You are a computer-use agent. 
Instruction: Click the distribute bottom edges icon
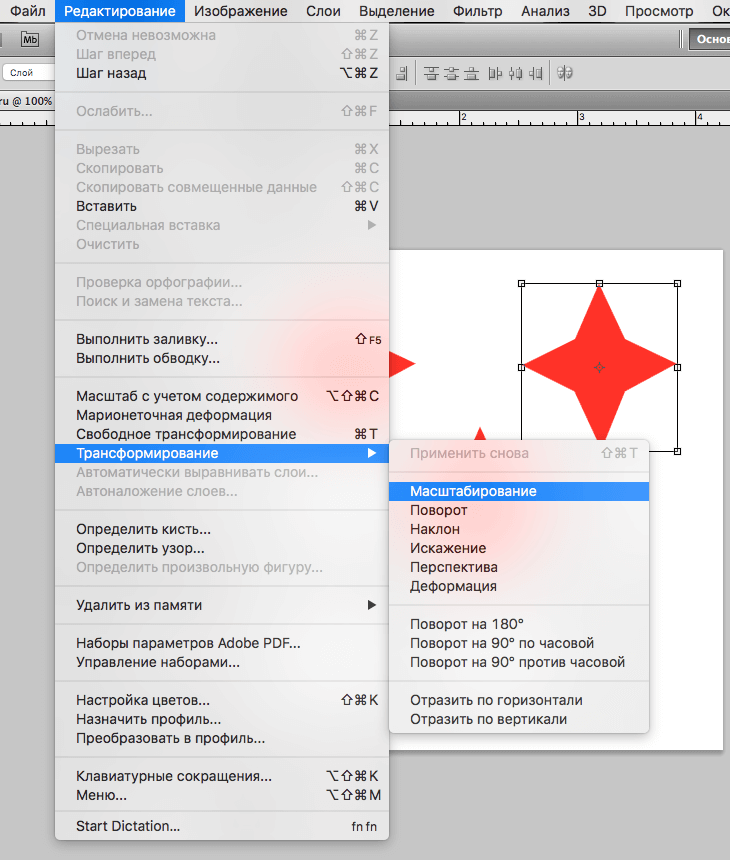[x=471, y=73]
